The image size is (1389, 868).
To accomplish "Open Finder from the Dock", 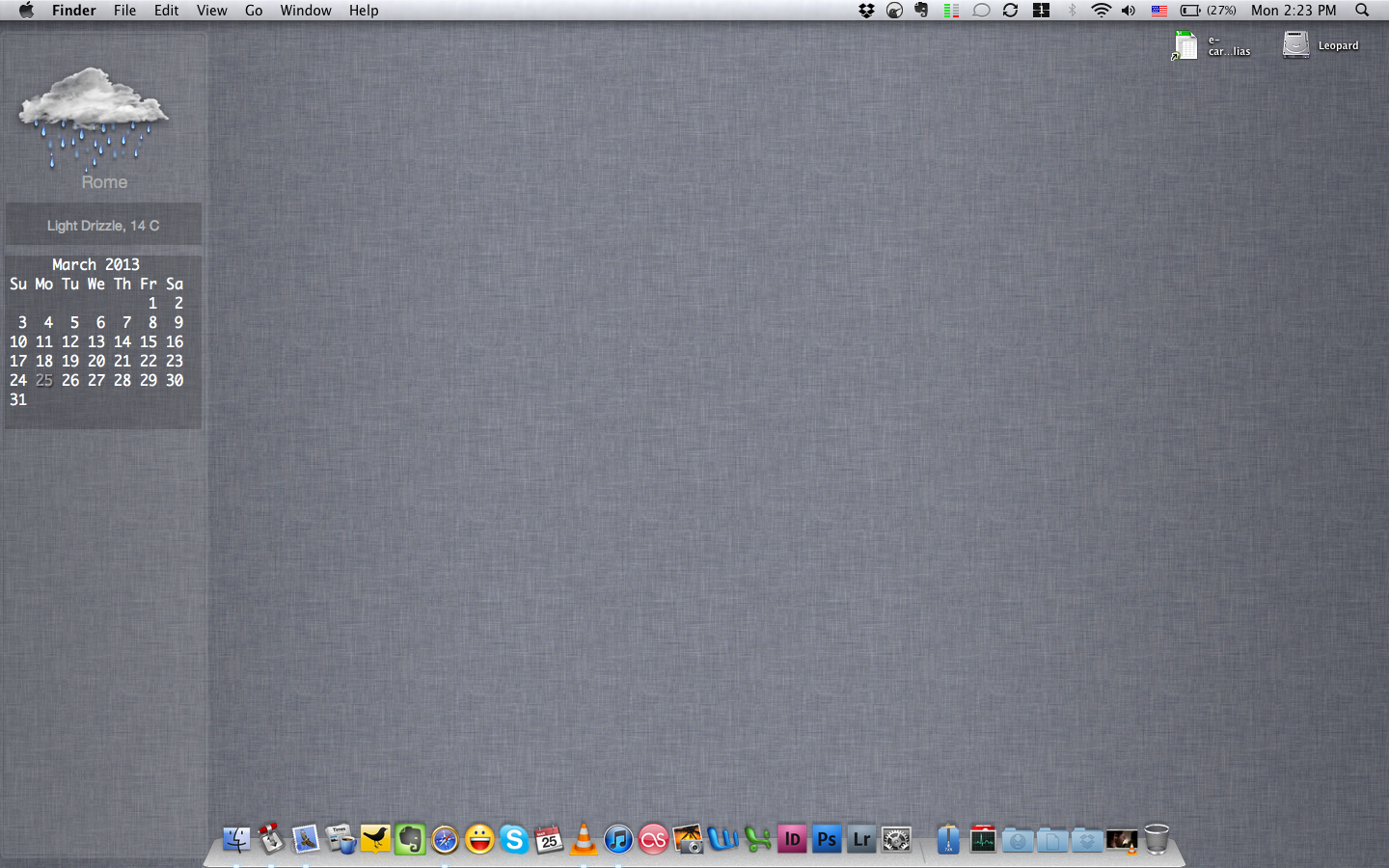I will [x=236, y=839].
